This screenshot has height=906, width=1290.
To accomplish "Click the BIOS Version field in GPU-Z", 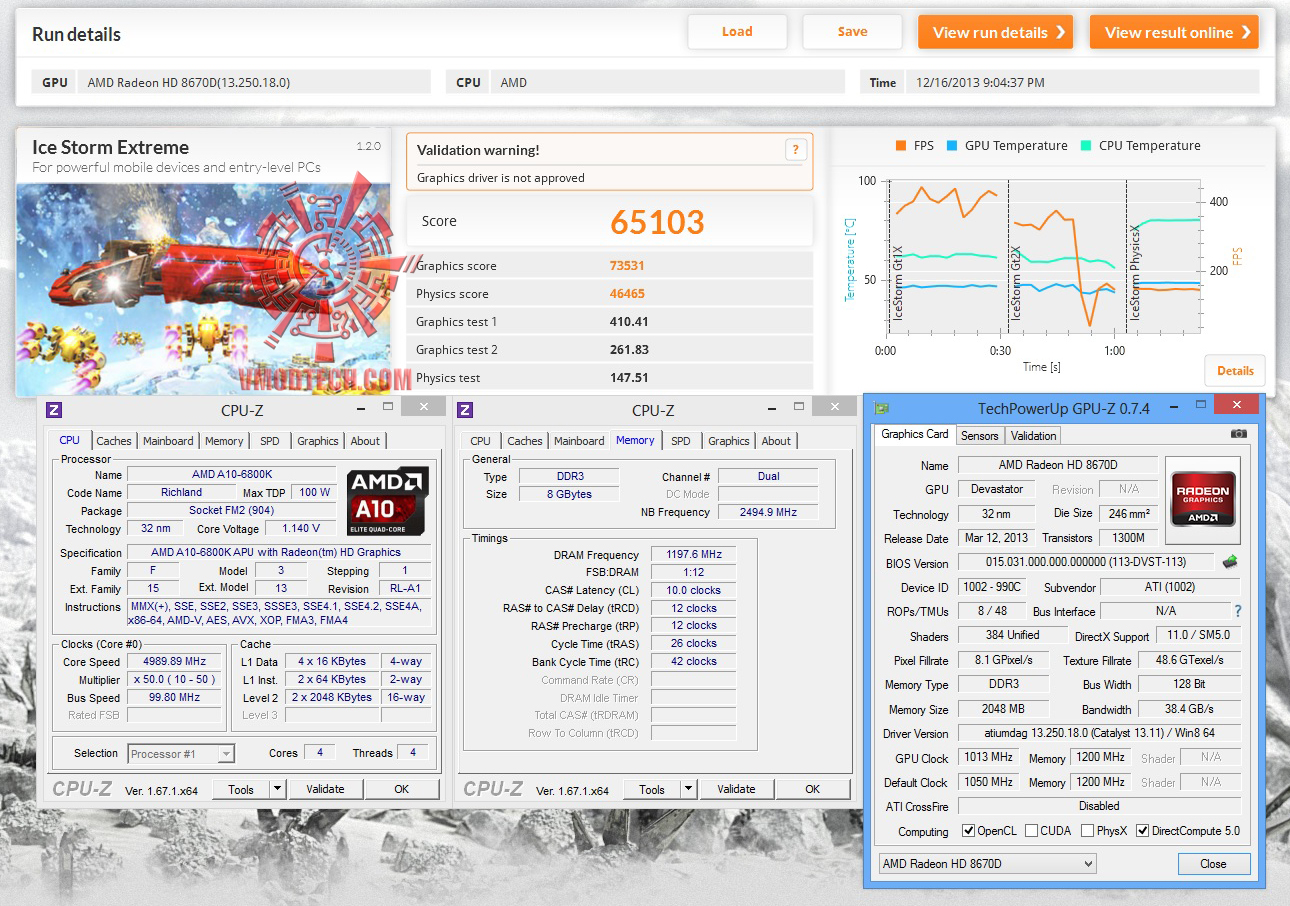I will pyautogui.click(x=1086, y=562).
